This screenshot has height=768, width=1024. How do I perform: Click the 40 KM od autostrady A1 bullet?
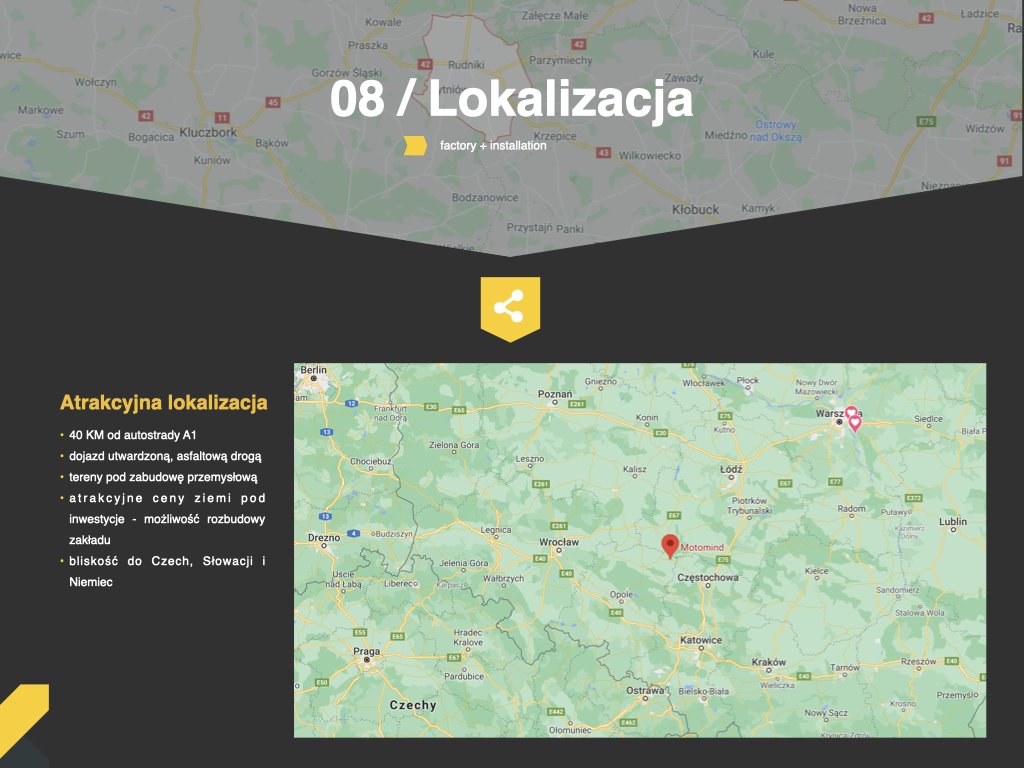pyautogui.click(x=134, y=435)
